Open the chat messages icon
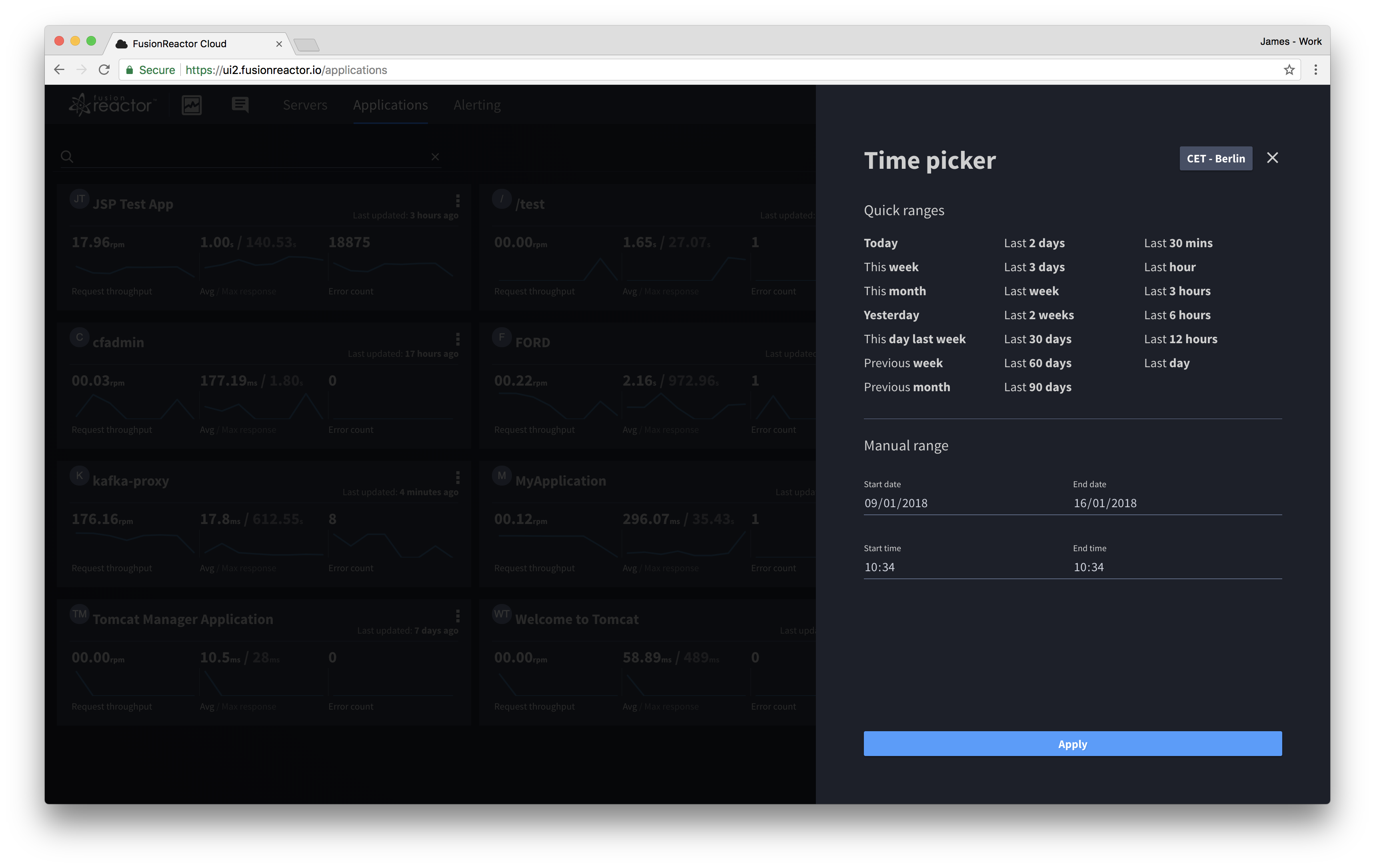This screenshot has height=868, width=1375. [240, 104]
